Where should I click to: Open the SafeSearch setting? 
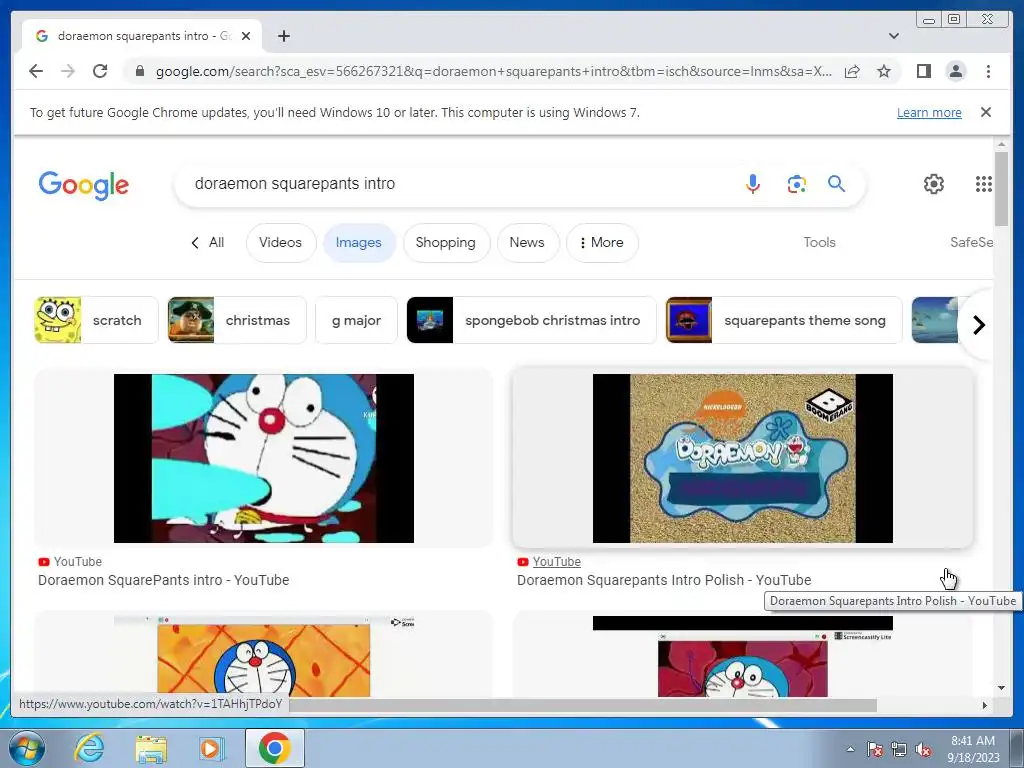971,242
